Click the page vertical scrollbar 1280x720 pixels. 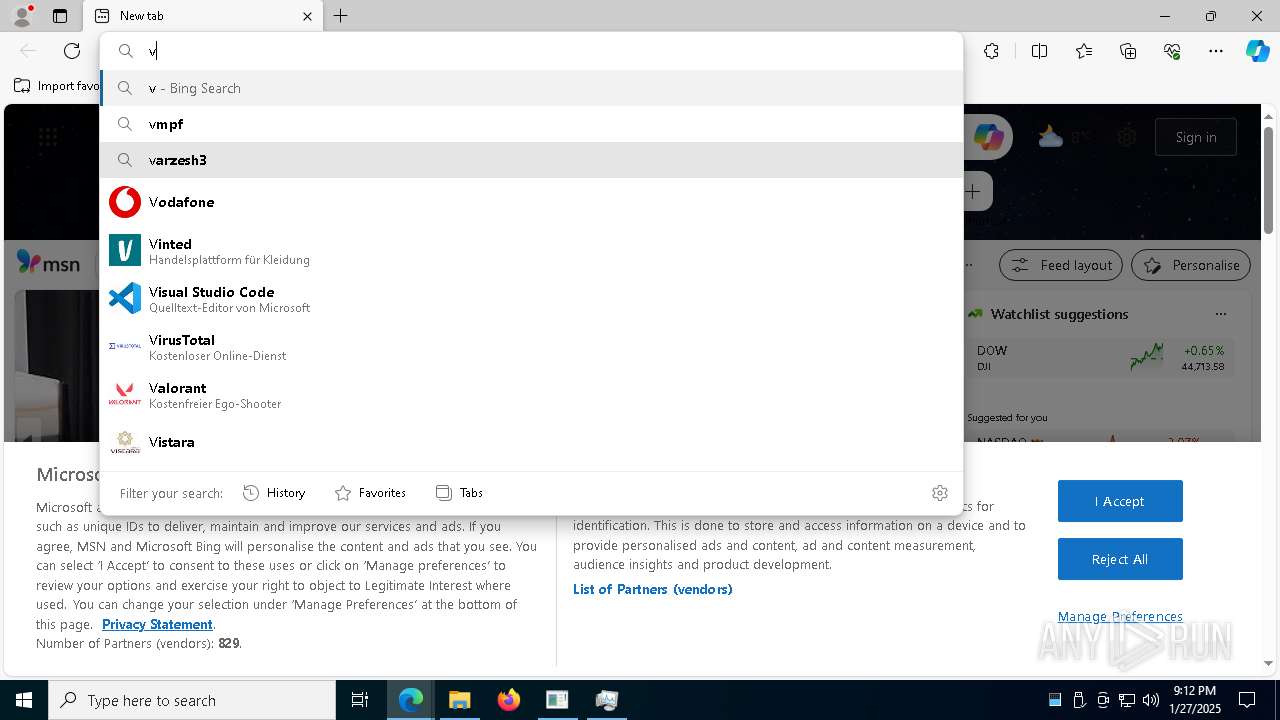point(1269,180)
